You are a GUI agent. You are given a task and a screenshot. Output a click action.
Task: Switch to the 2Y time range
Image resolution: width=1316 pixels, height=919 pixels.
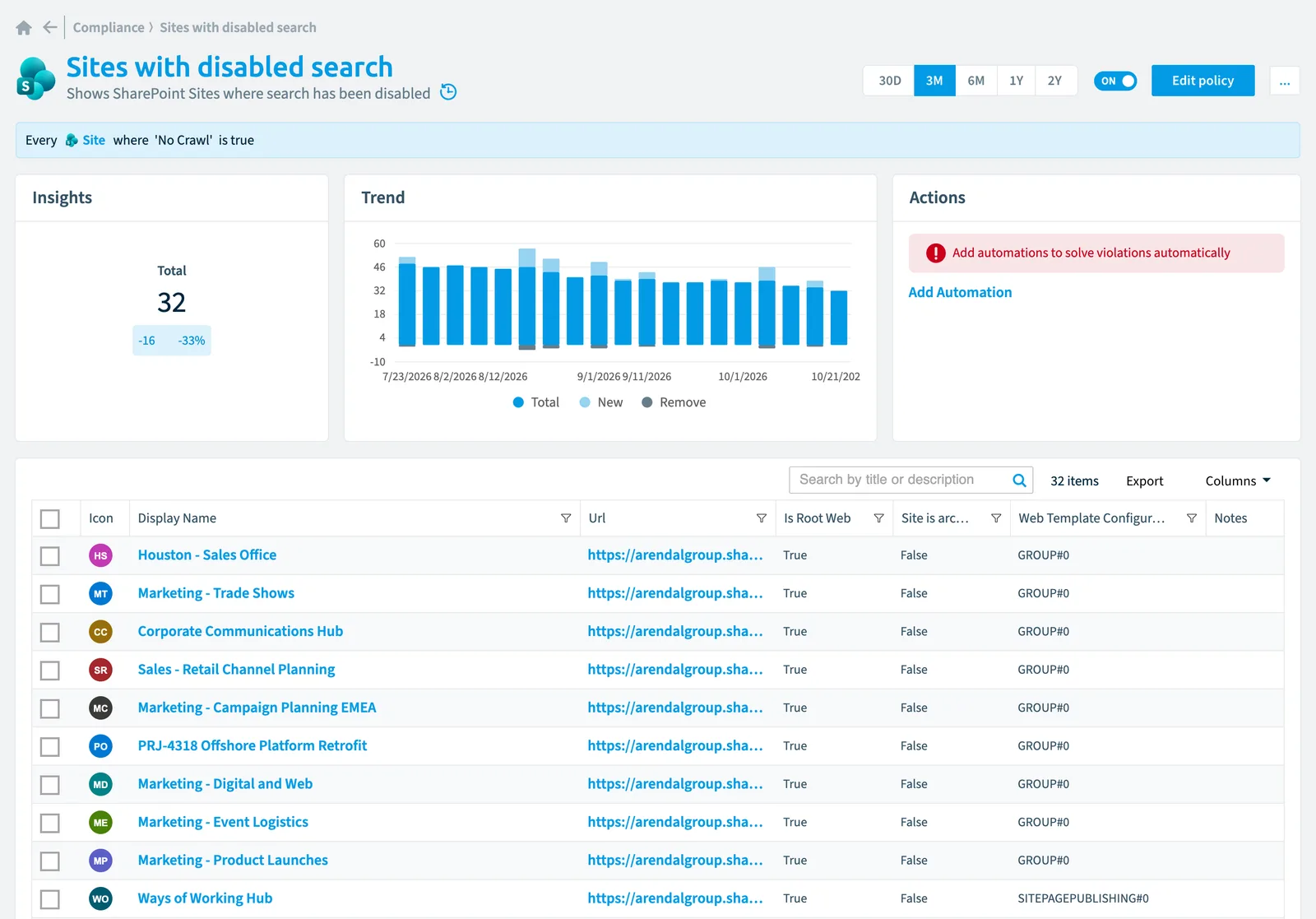pos(1055,81)
